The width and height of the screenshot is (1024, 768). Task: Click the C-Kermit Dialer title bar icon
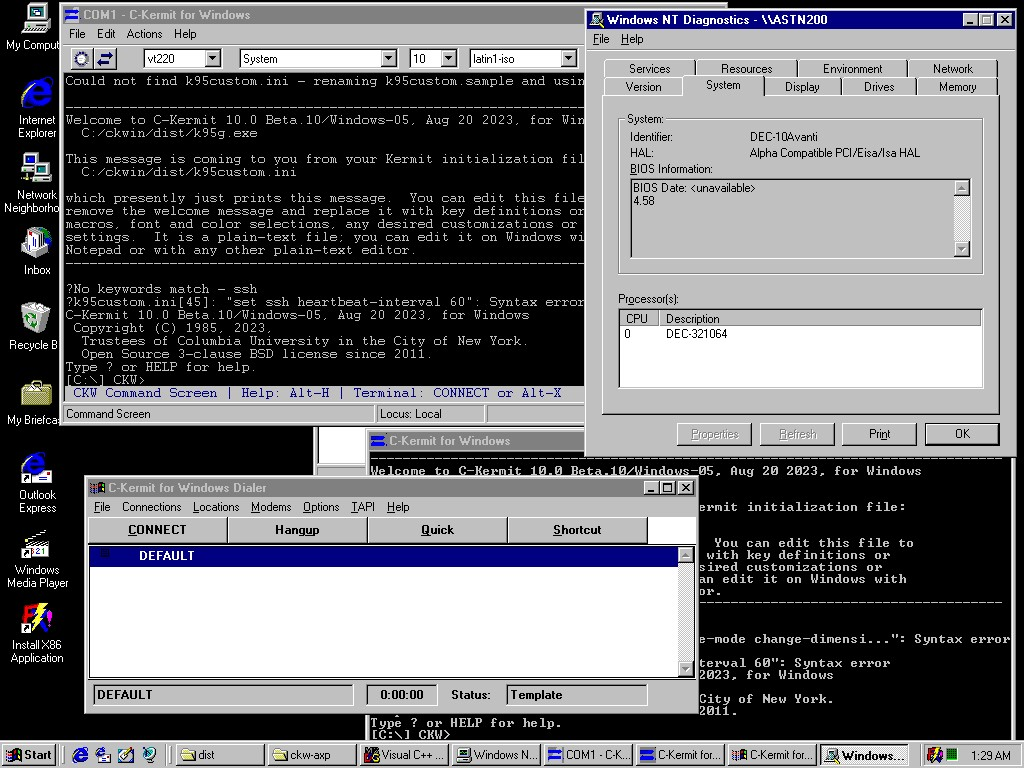pyautogui.click(x=97, y=488)
